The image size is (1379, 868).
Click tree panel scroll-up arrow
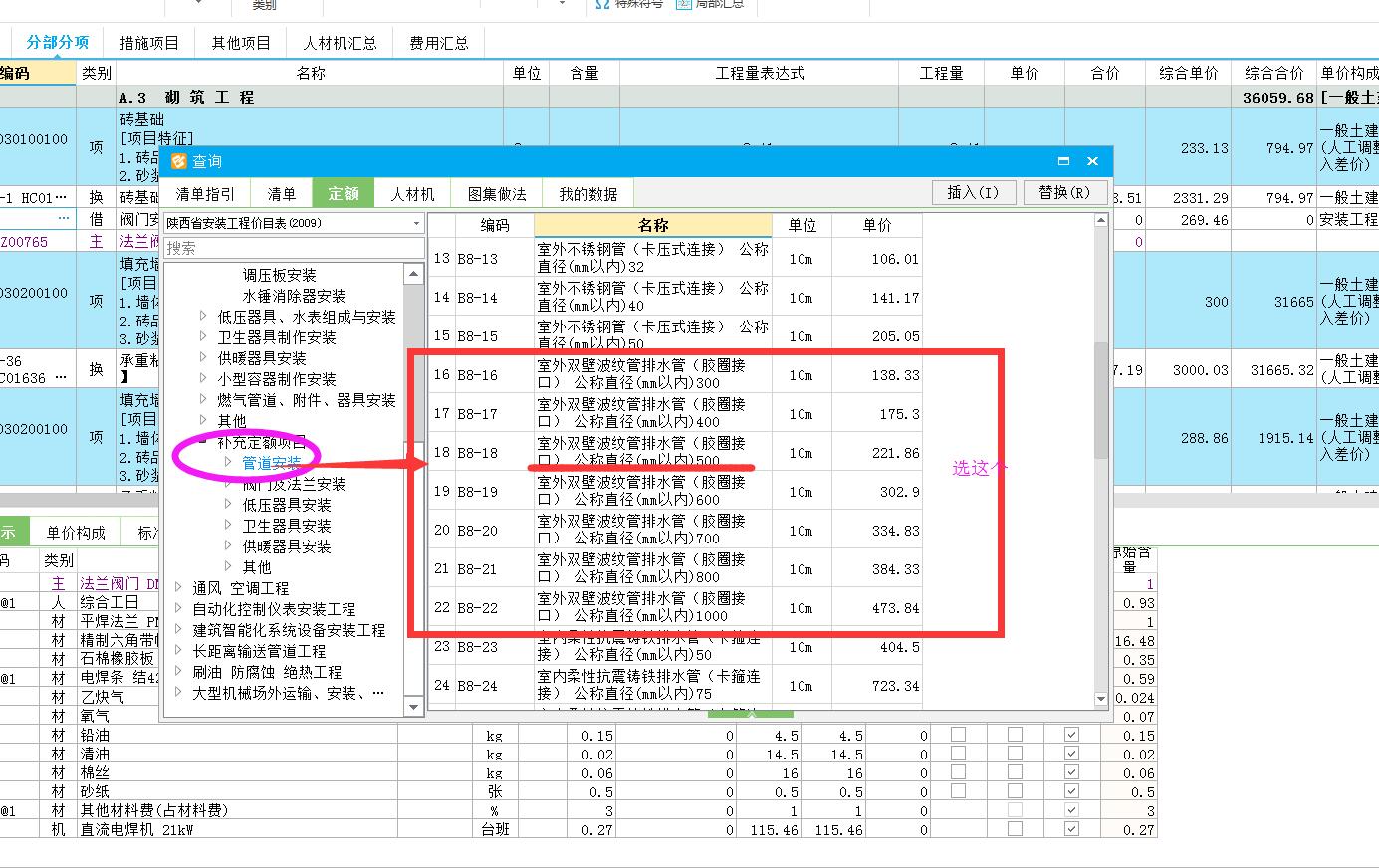[414, 273]
